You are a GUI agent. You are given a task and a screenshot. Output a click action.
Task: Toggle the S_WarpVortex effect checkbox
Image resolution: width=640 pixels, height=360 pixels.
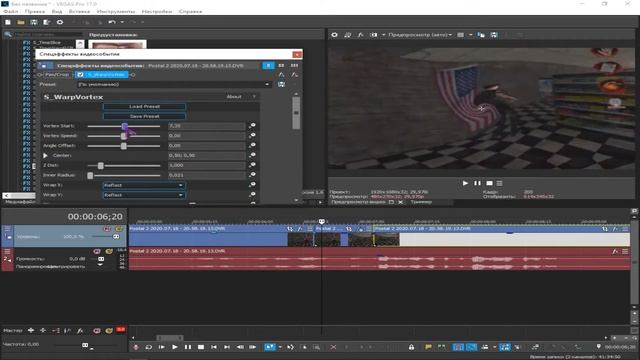tap(80, 75)
